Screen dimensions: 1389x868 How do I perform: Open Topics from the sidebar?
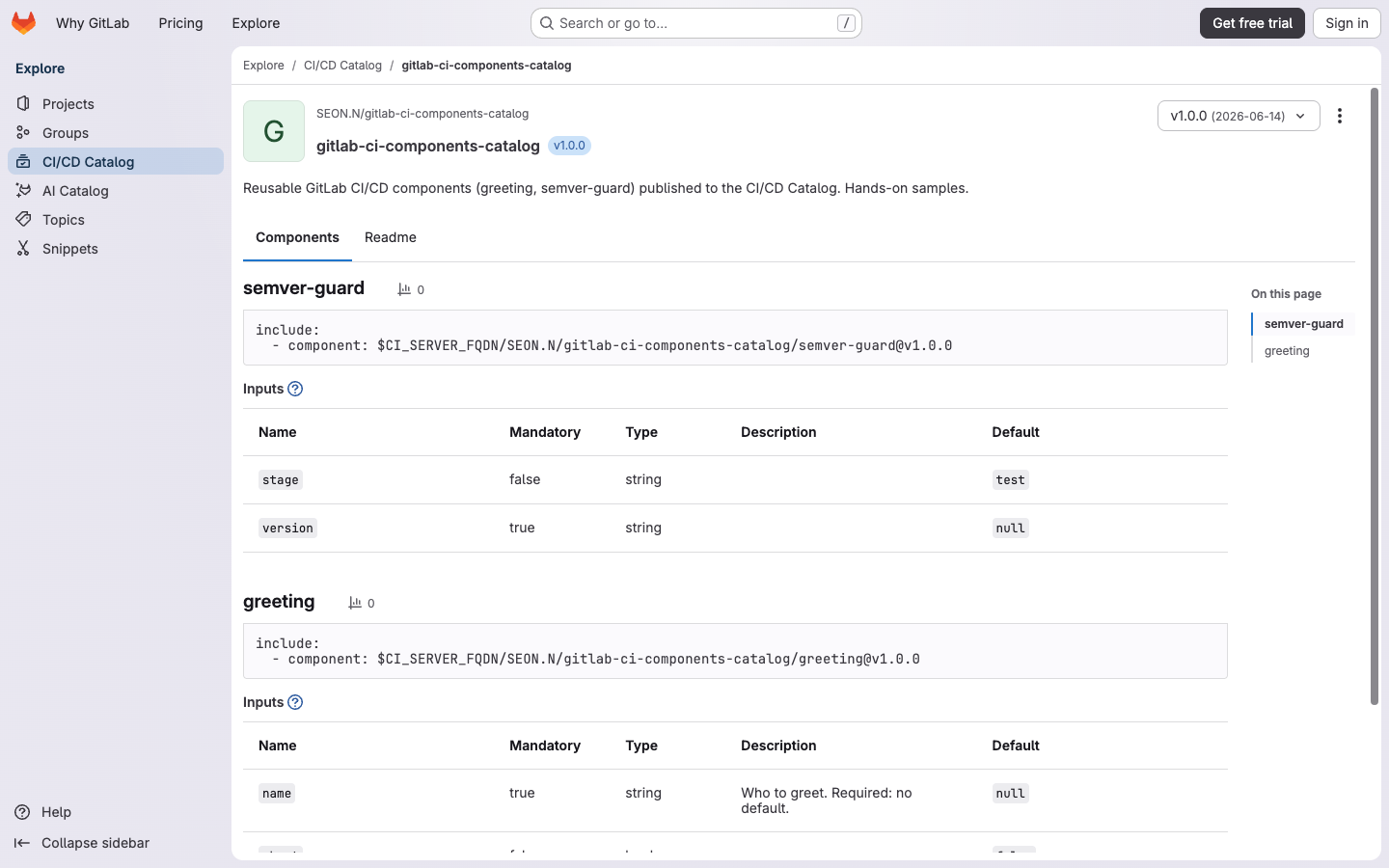(116, 220)
